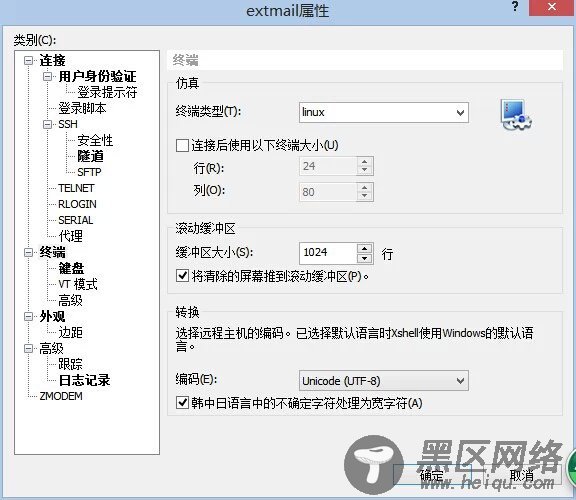The image size is (576, 500).
Task: Click the 行 rows up arrow
Action: point(364,162)
